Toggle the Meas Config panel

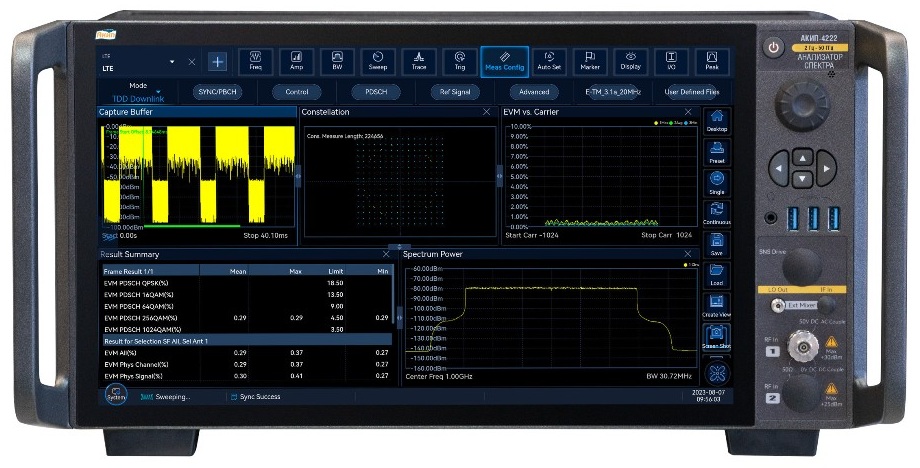[x=505, y=61]
